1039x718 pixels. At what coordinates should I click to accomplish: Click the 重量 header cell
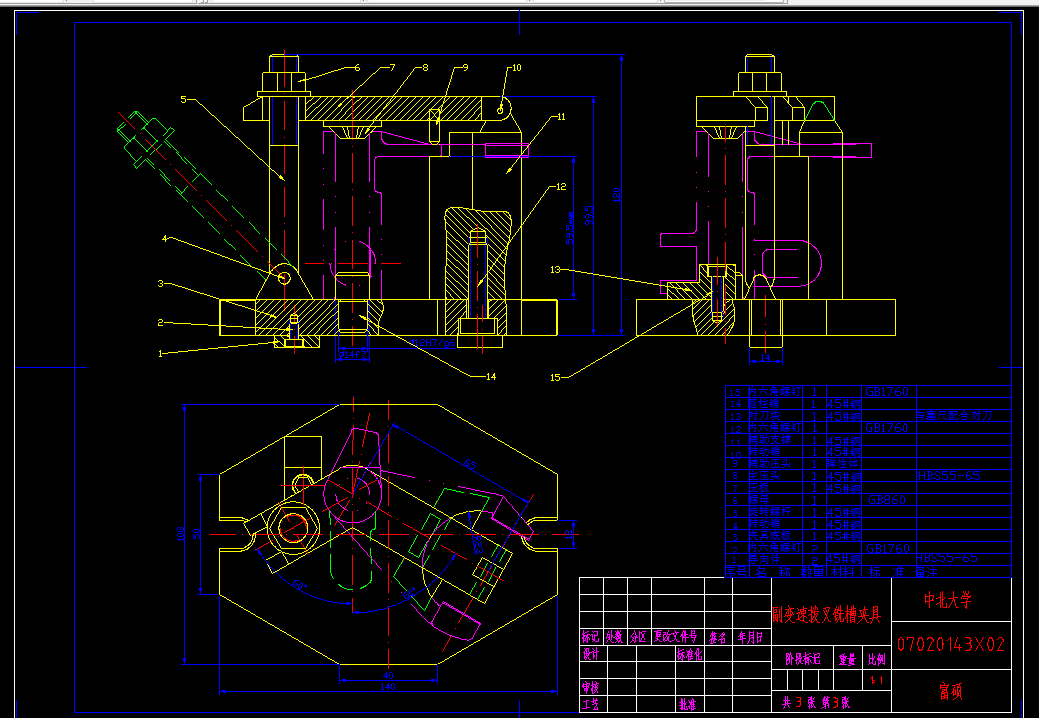pyautogui.click(x=847, y=659)
